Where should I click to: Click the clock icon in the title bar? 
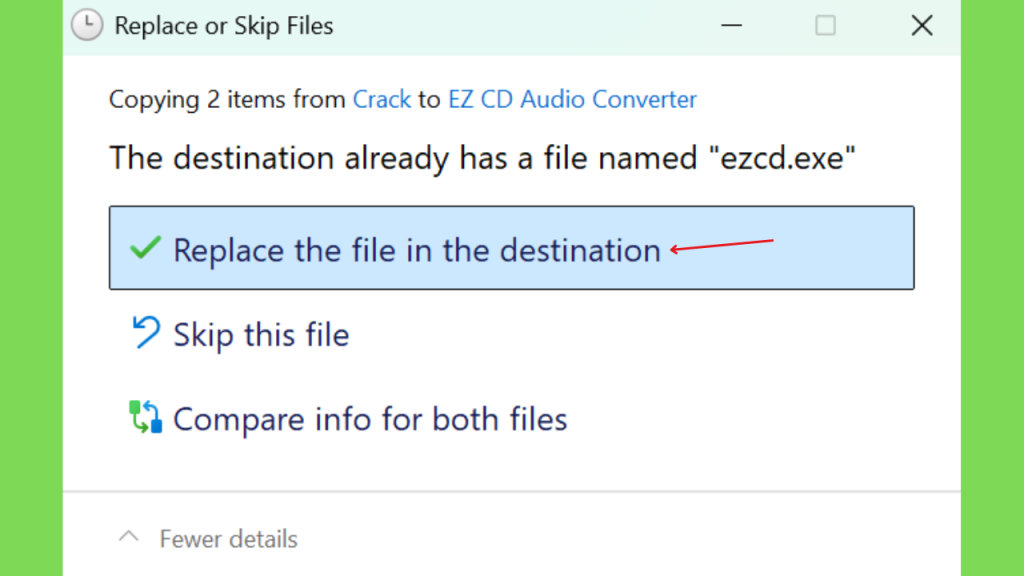pos(87,25)
